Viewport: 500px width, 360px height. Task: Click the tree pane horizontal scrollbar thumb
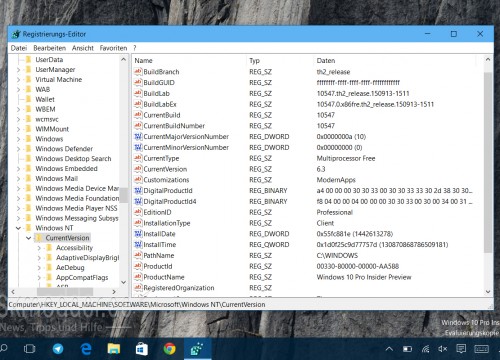tap(65, 292)
